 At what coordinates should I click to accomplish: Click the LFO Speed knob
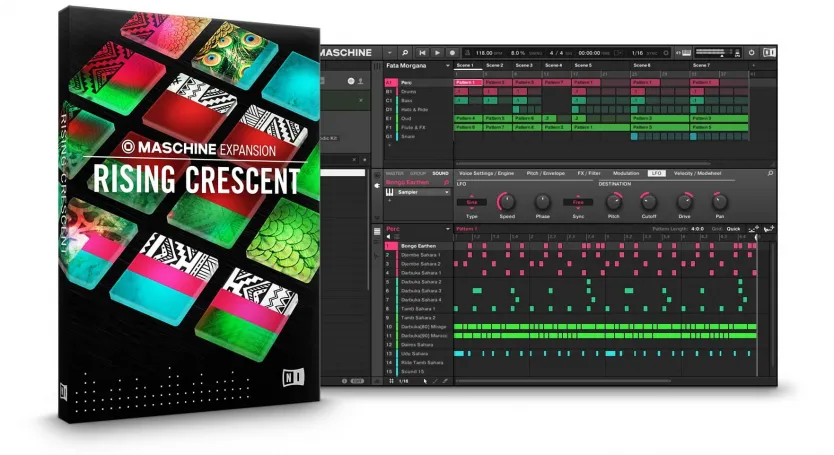point(507,201)
